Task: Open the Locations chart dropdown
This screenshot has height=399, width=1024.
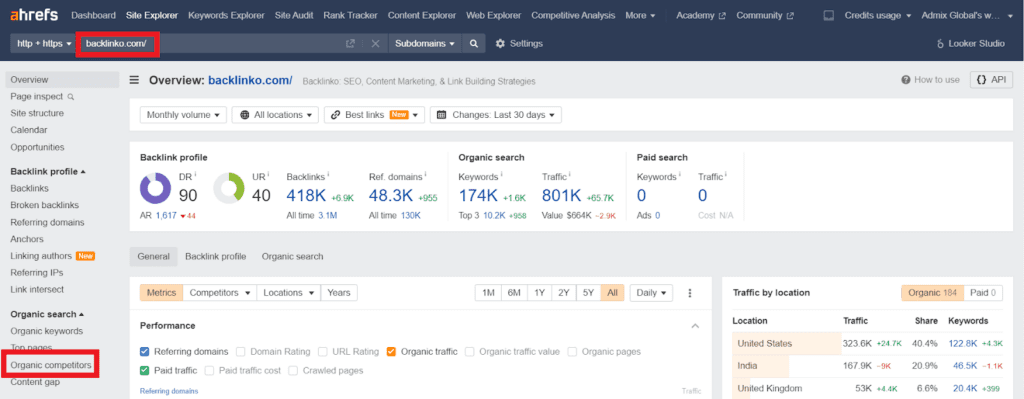Action: (289, 293)
